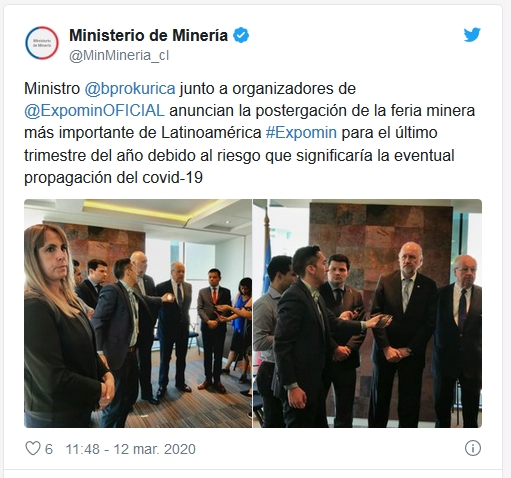Open the Ministerio de Minería profile avatar
This screenshot has width=511, height=478.
coord(42,43)
